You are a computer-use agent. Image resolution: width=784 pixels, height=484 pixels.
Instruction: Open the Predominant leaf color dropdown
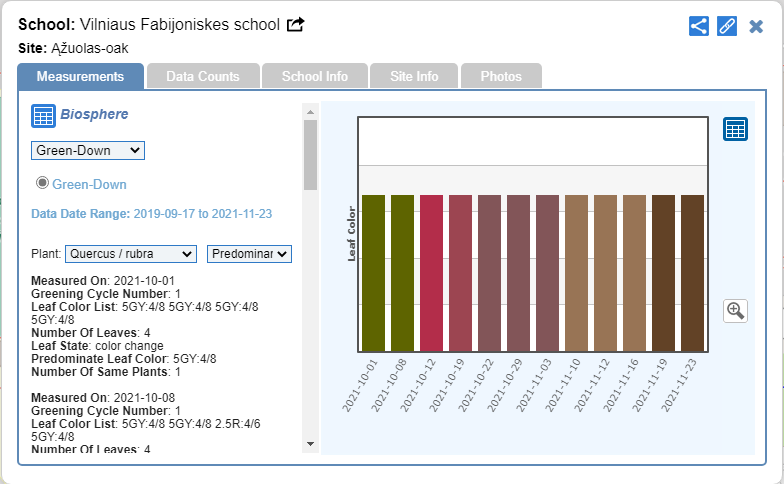pyautogui.click(x=249, y=254)
